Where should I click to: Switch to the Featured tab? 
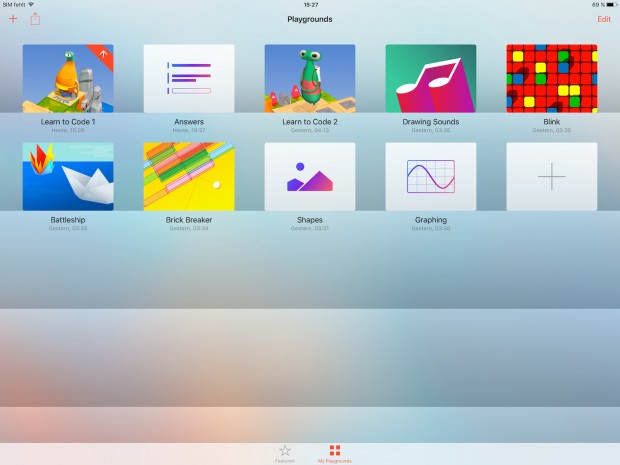[285, 452]
